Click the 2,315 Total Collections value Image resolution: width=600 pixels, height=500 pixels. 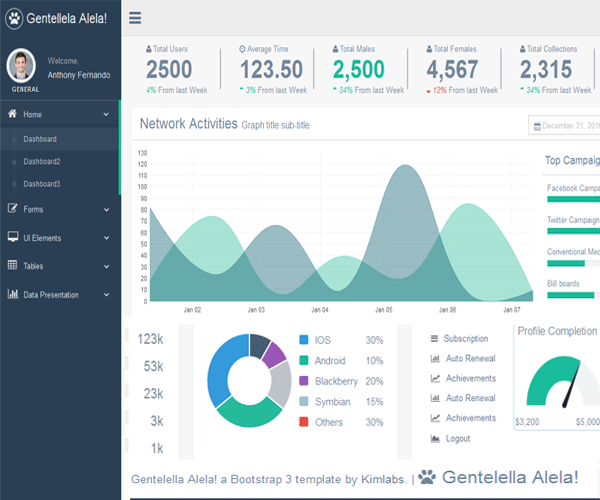(546, 69)
